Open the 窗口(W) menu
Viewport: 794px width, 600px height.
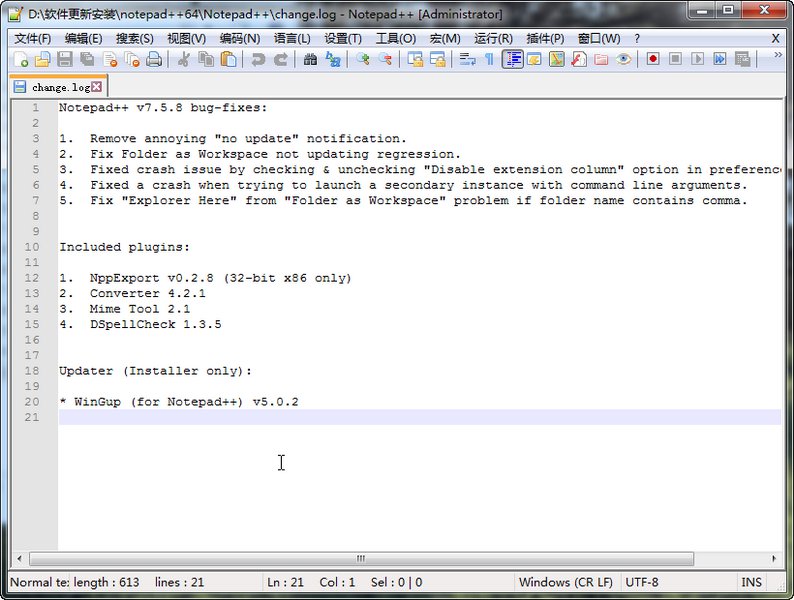tap(599, 38)
